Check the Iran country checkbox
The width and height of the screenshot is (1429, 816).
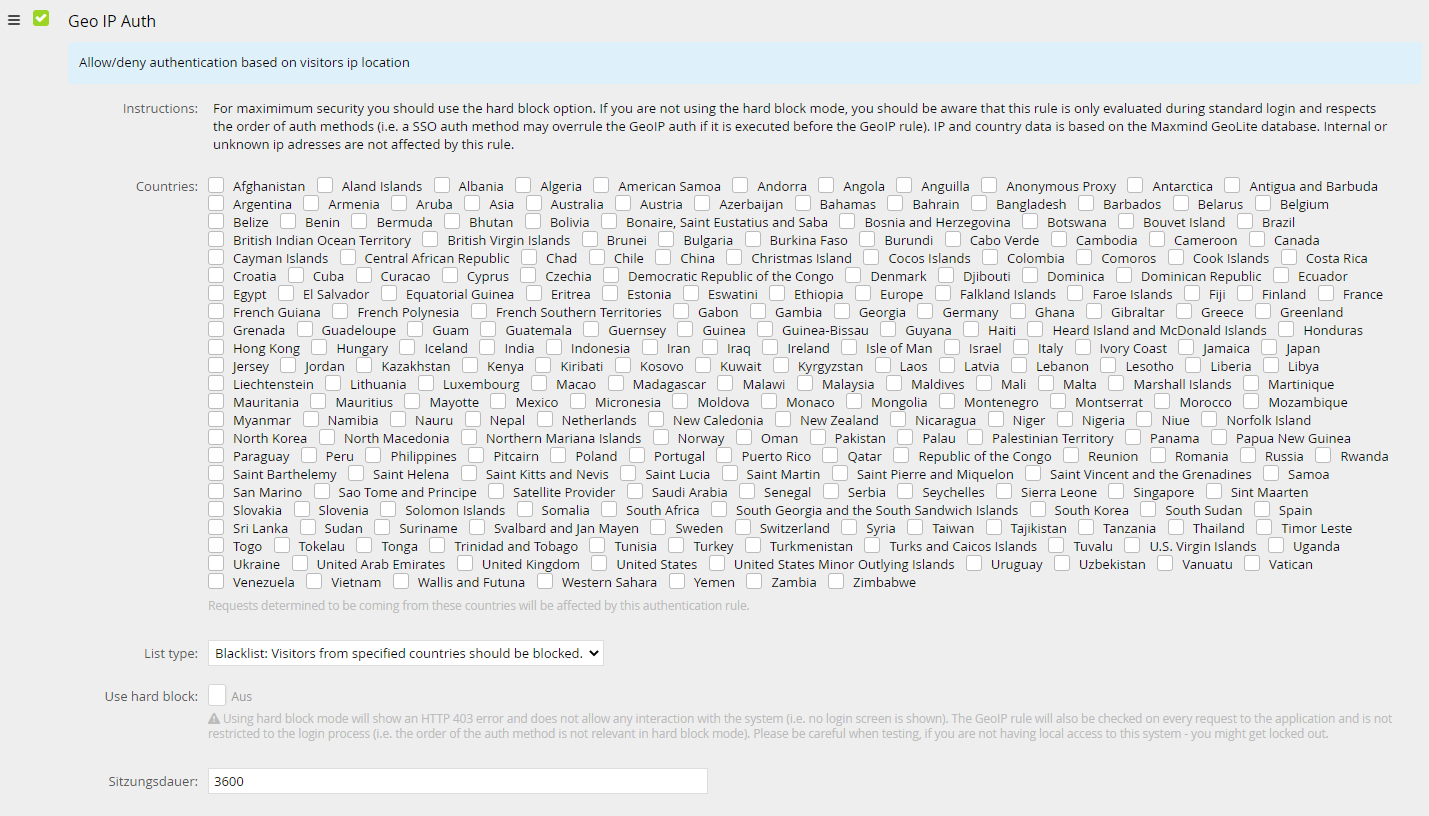(x=650, y=347)
